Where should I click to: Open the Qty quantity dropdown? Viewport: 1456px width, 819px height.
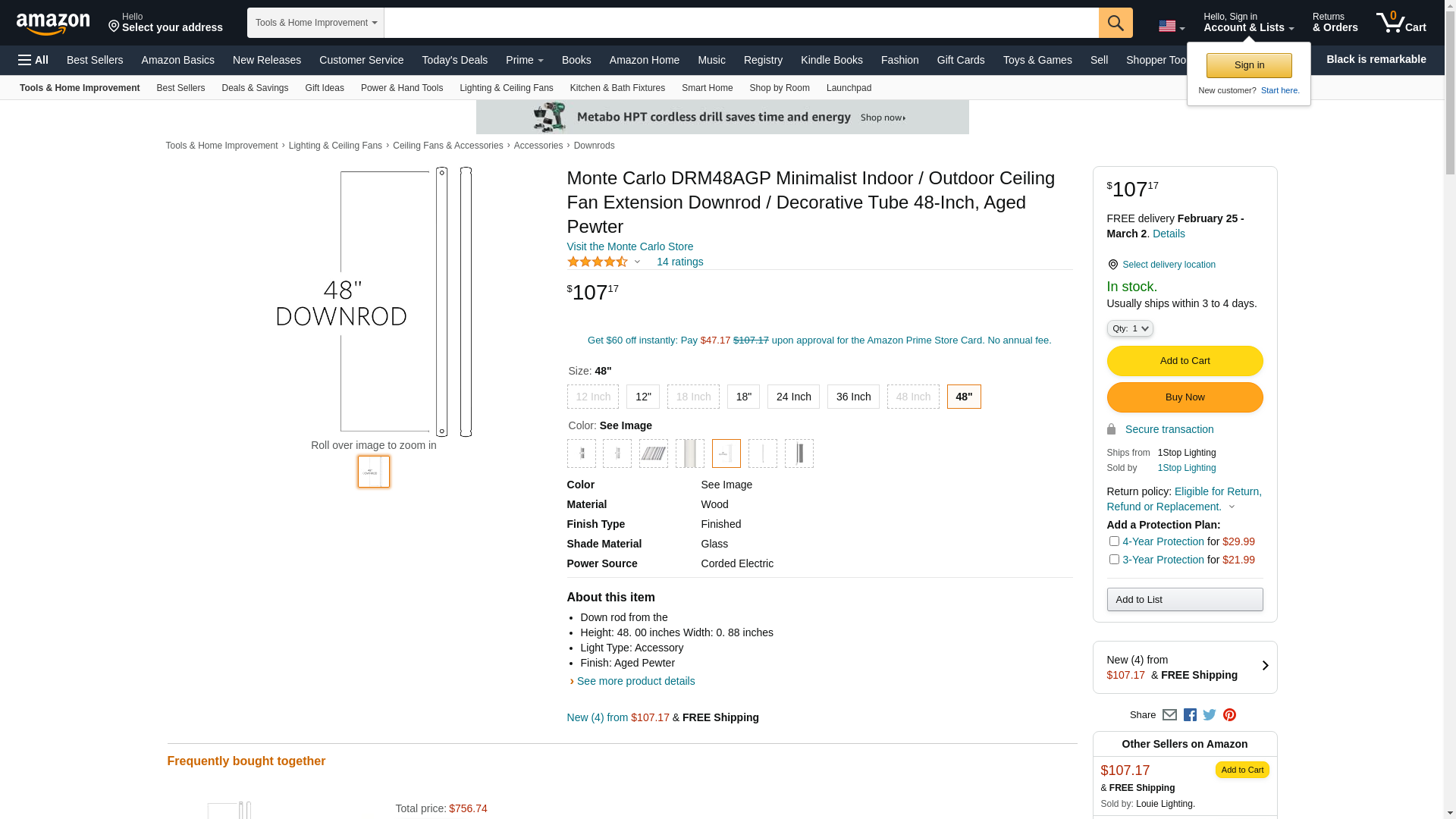point(1129,328)
